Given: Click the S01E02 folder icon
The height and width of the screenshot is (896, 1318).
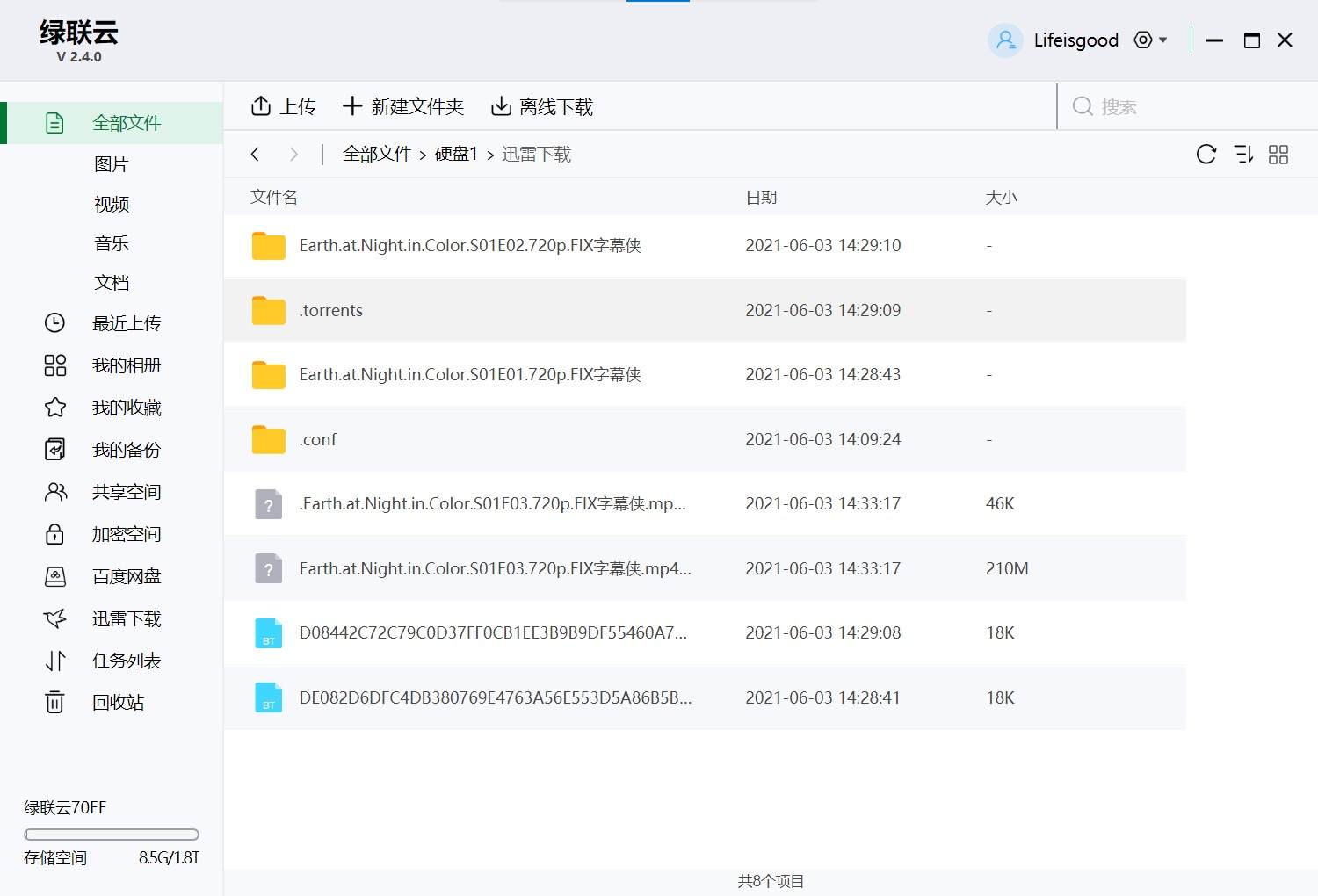Looking at the screenshot, I should coord(269,246).
